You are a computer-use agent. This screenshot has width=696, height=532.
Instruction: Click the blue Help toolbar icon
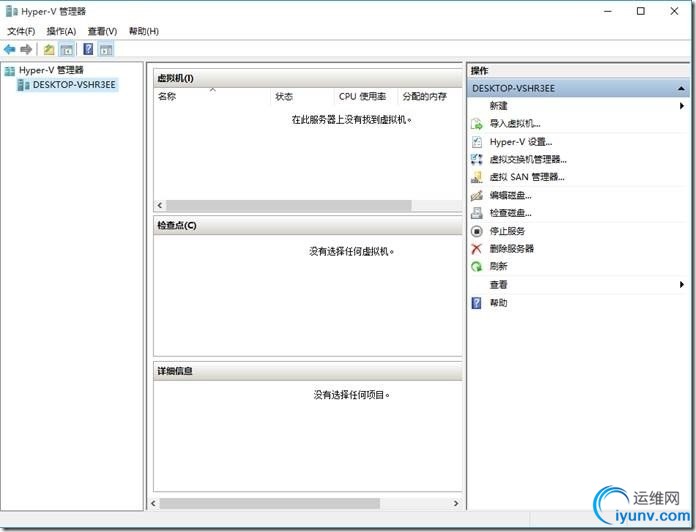pos(88,49)
